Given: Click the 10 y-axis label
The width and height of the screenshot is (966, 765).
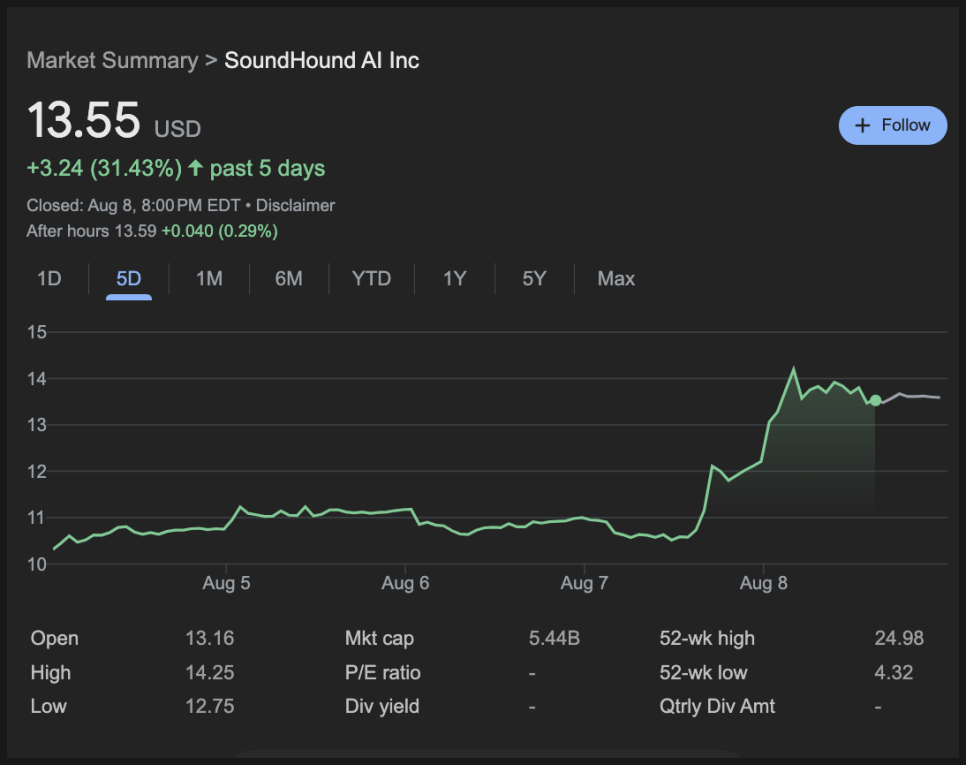Looking at the screenshot, I should click(x=37, y=564).
